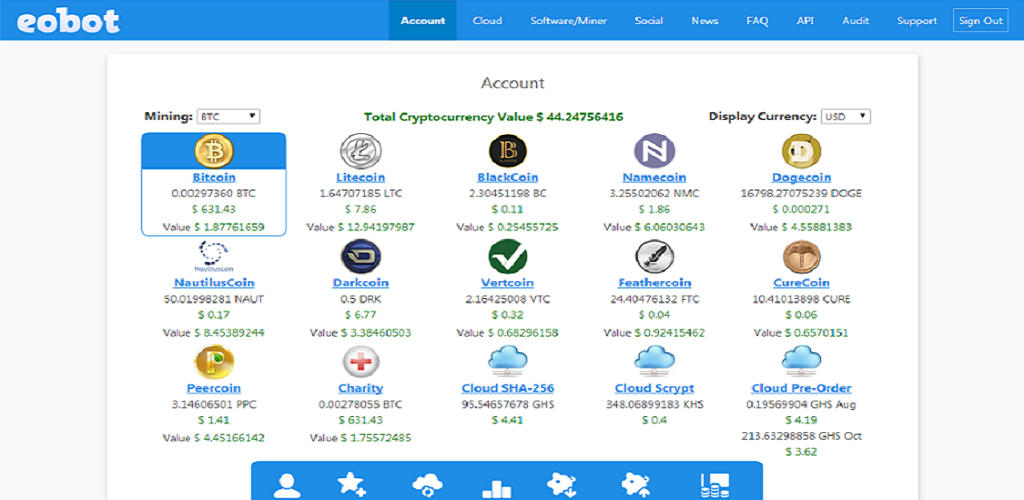Select the Account tab in navigation
The width and height of the screenshot is (1024, 500).
423,20
